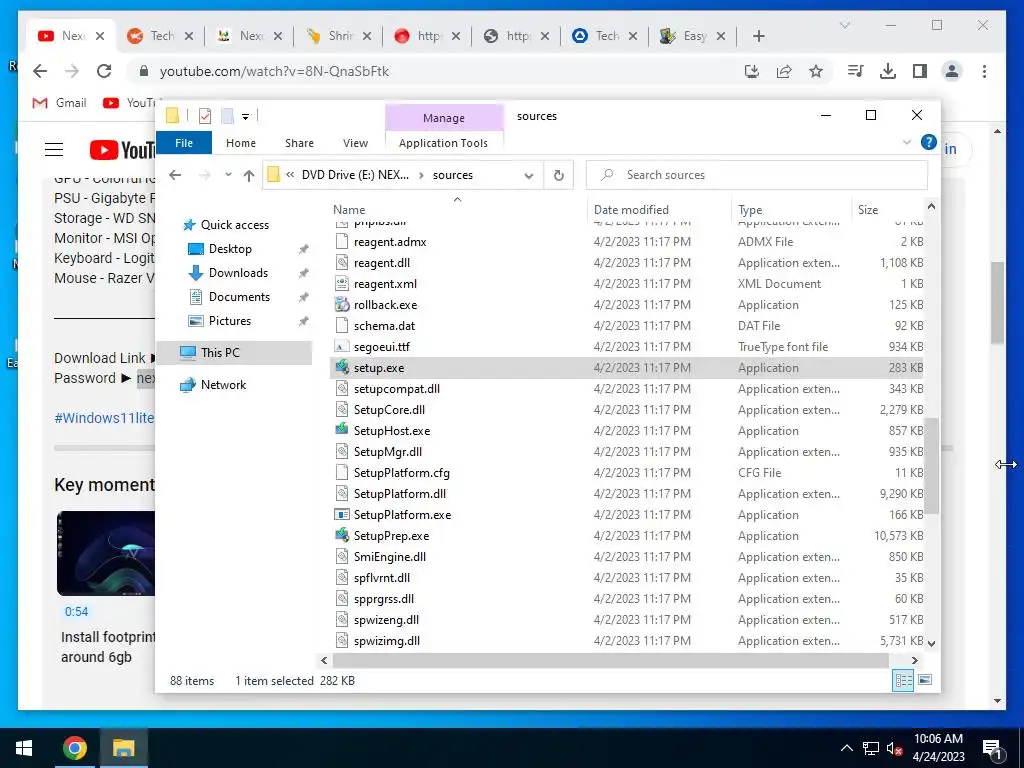The image size is (1024, 768).
Task: Sort by Size column header
Action: pos(868,210)
